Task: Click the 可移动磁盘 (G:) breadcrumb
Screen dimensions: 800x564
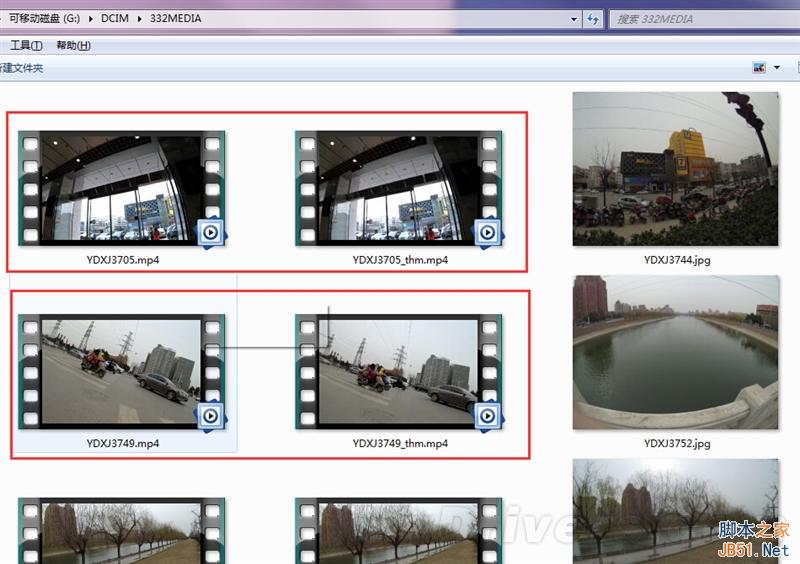Action: coord(44,18)
